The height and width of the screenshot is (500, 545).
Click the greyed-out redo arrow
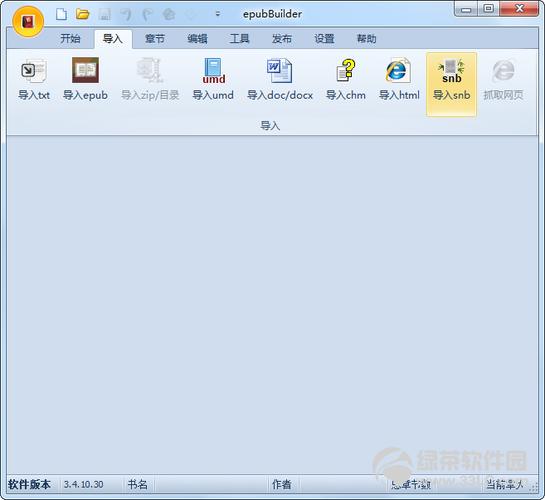[x=148, y=14]
